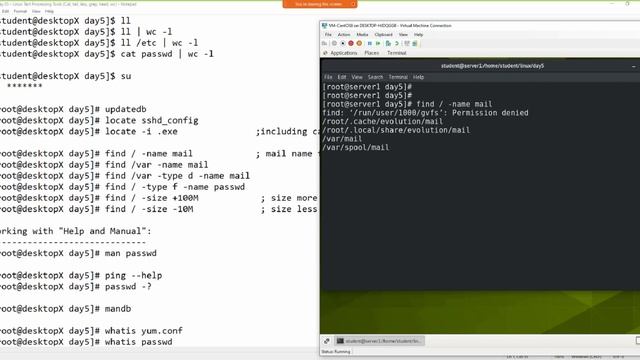The height and width of the screenshot is (360, 640).
Task: Click 'man passwd' line in Notepad
Action: (131, 253)
